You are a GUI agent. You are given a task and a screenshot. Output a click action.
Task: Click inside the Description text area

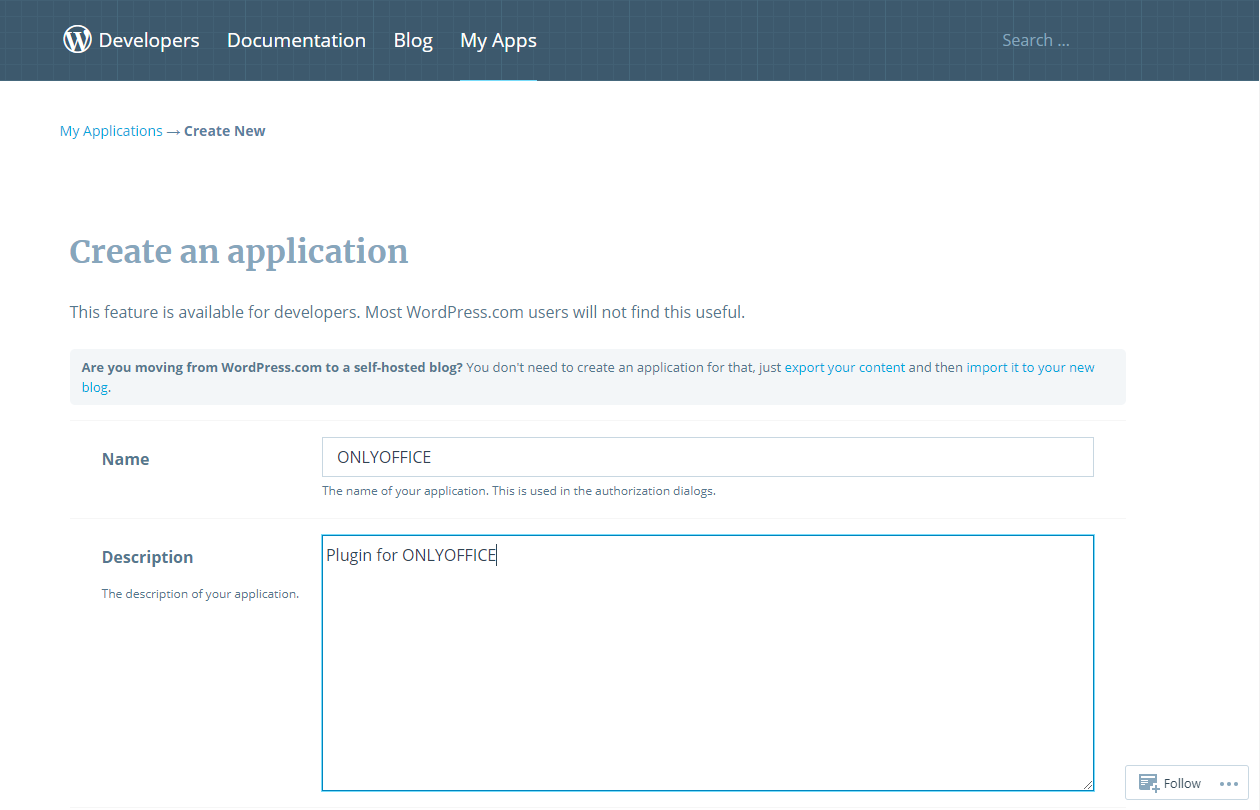tap(707, 663)
